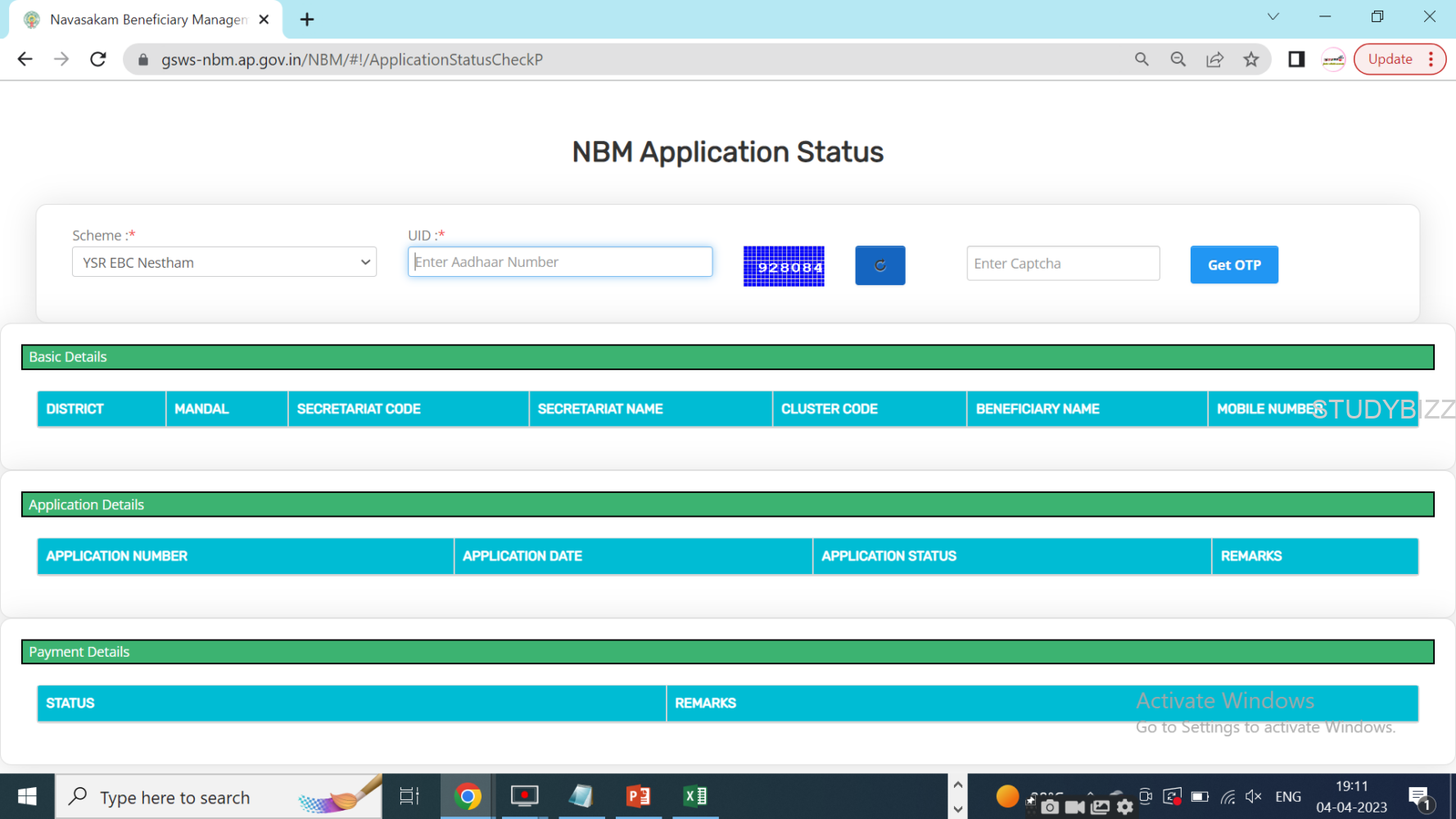Bookmark this page with the star icon
Viewport: 1456px width, 819px height.
click(1251, 59)
